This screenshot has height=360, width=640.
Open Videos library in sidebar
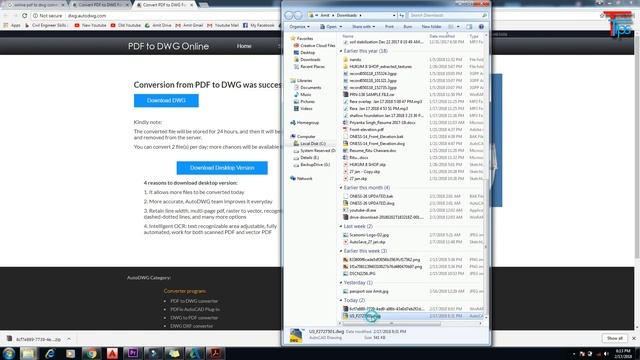coord(303,109)
